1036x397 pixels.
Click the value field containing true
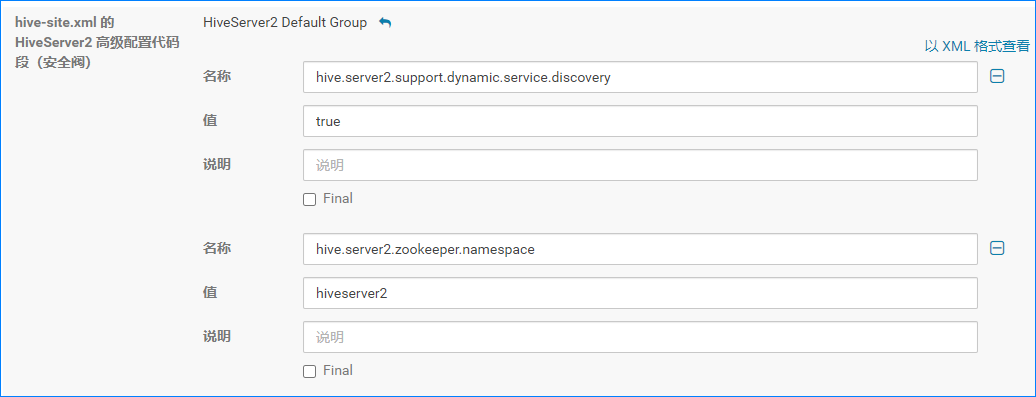pos(640,122)
